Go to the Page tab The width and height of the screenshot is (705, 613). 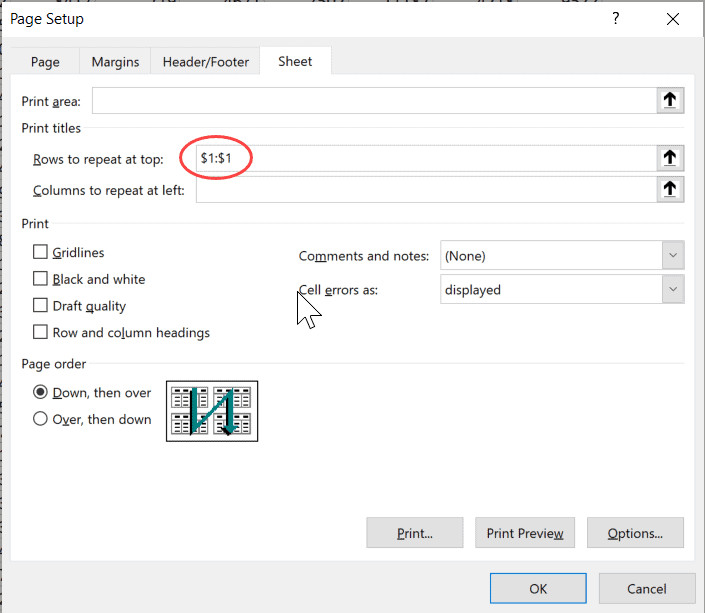(x=45, y=62)
